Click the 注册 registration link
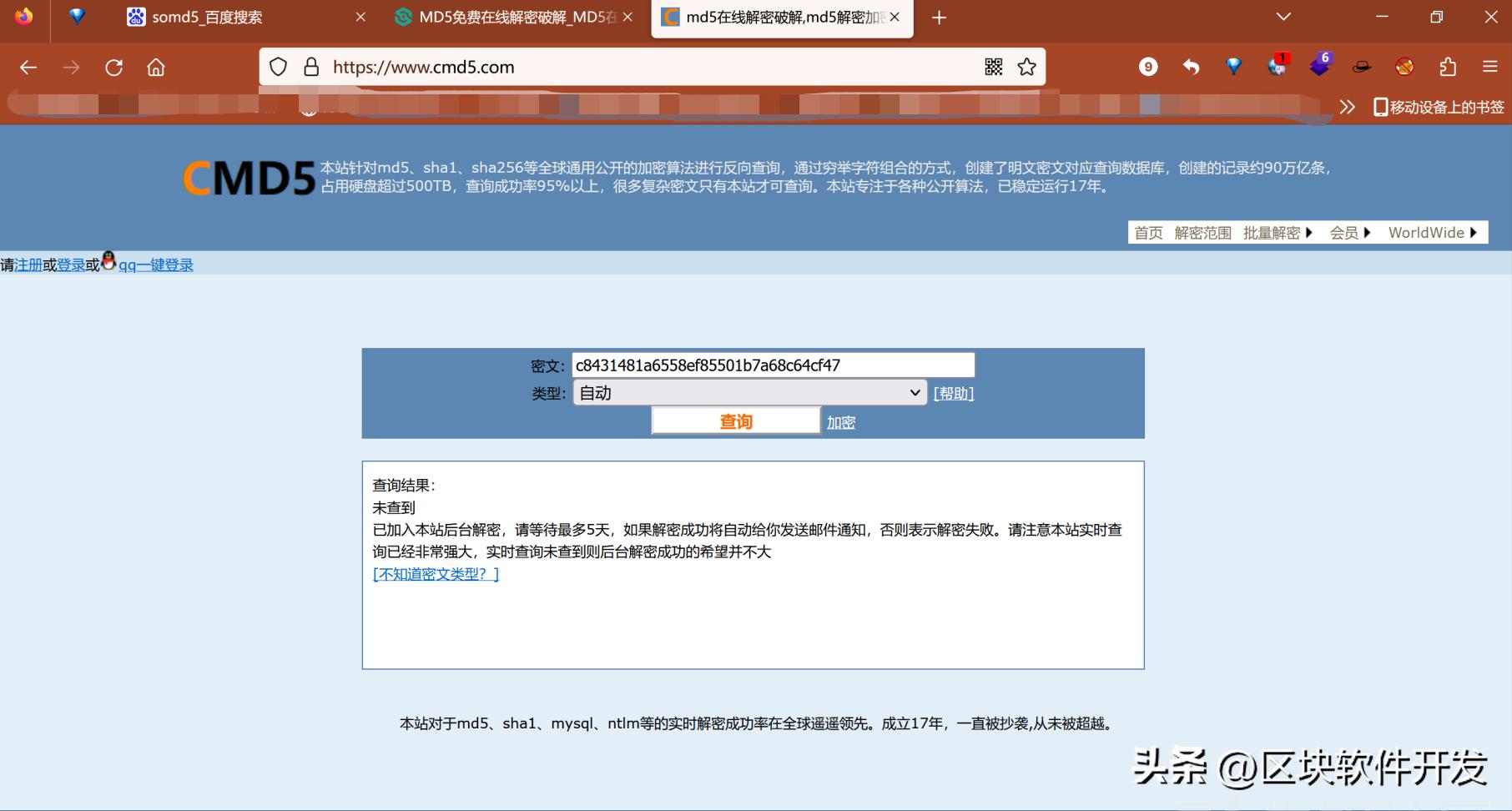Image resolution: width=1512 pixels, height=811 pixels. coord(29,264)
